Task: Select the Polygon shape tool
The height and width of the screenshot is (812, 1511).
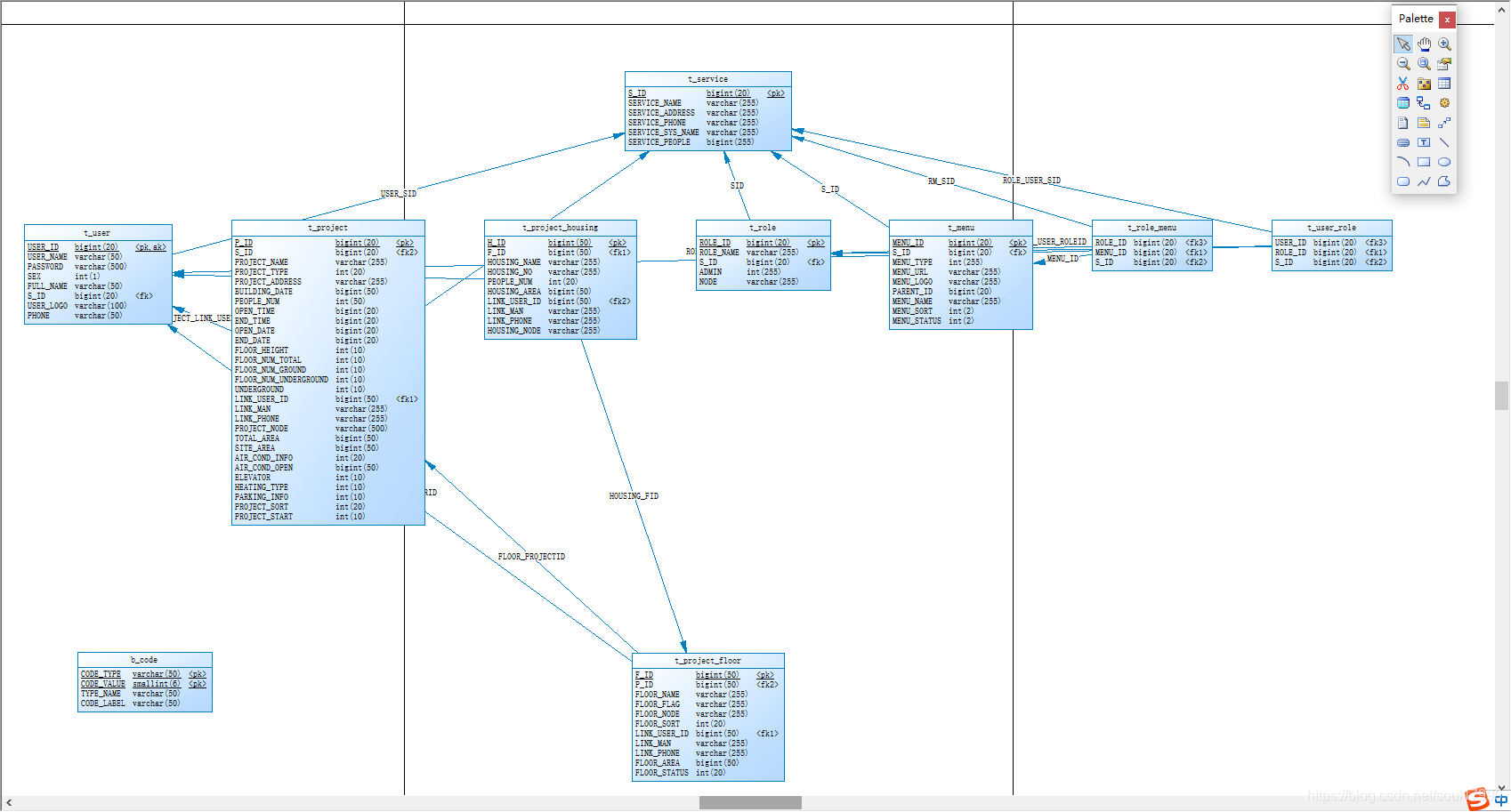Action: click(1444, 181)
